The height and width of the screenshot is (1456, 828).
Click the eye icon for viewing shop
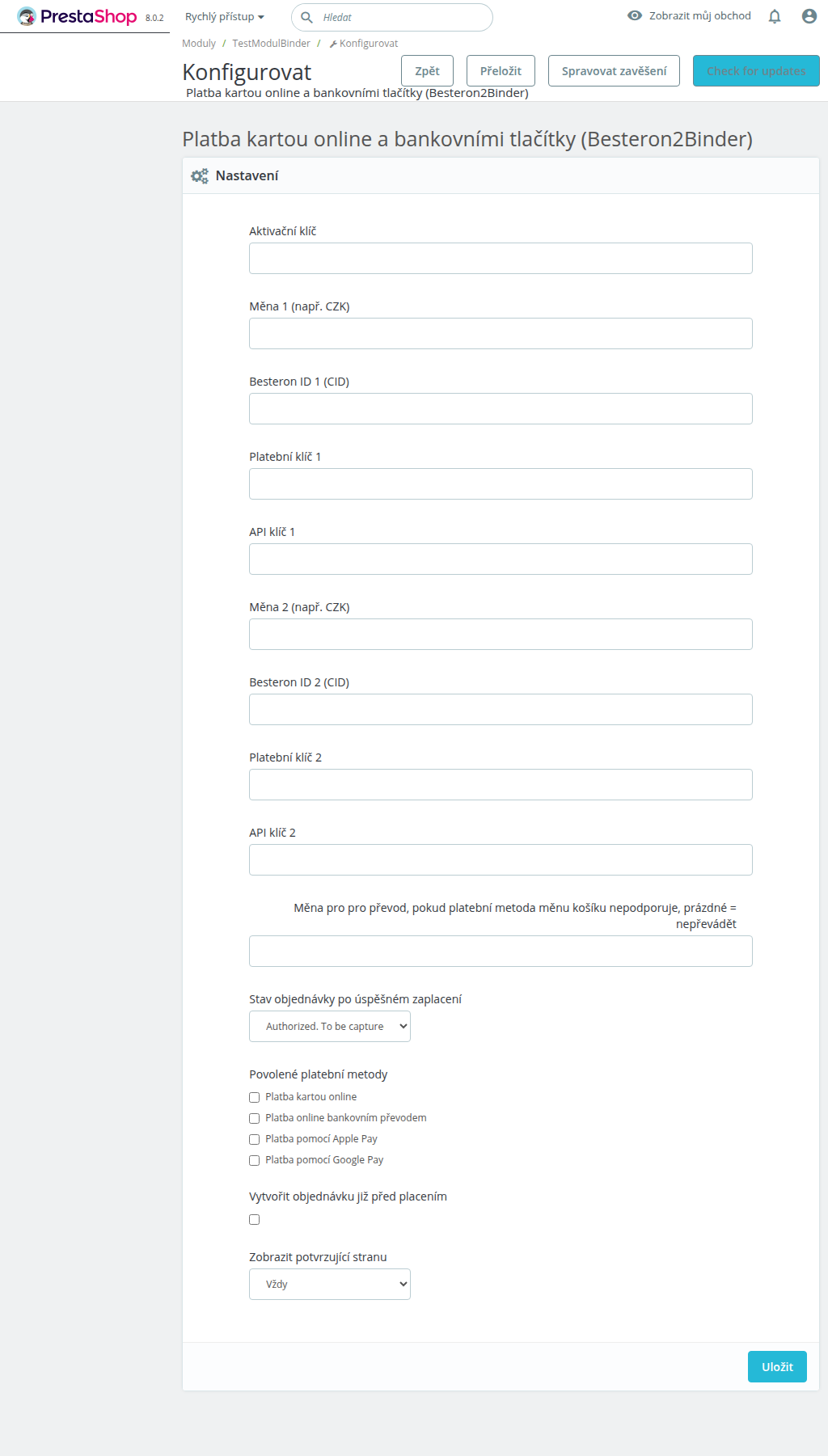pyautogui.click(x=635, y=16)
